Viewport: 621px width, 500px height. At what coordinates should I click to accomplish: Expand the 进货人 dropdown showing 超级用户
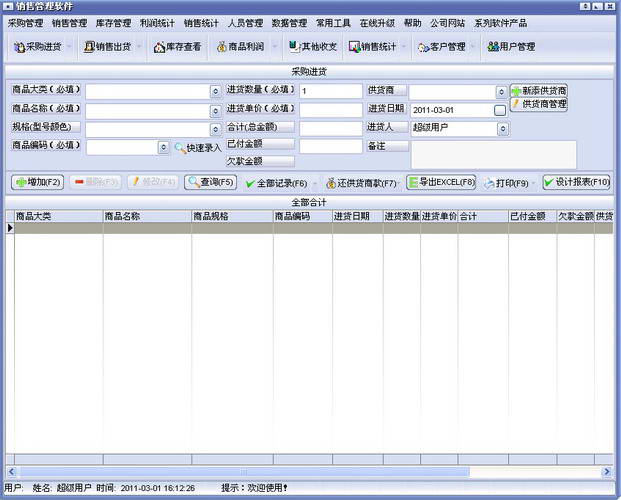(503, 129)
